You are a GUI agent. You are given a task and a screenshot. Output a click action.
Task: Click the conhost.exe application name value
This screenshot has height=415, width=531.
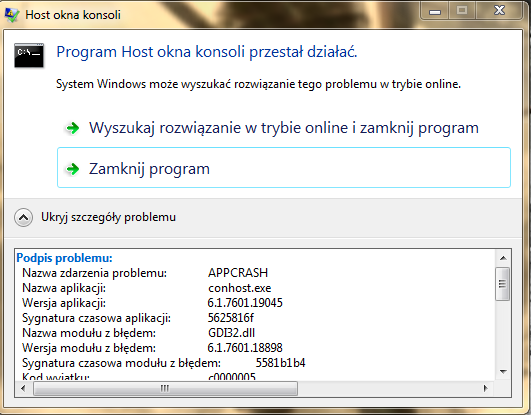pyautogui.click(x=239, y=288)
